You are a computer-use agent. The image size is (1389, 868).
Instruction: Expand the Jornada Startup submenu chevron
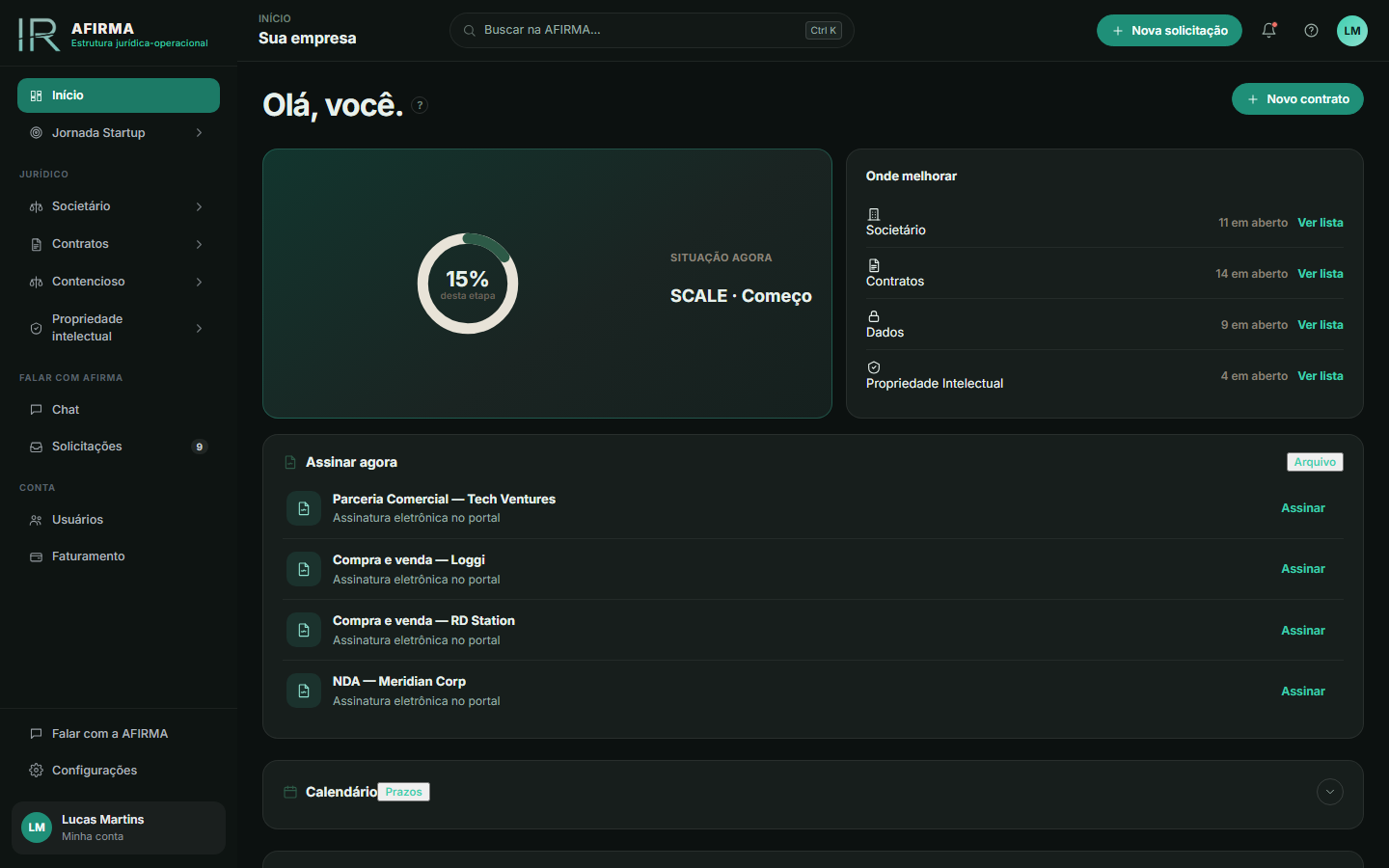(199, 133)
